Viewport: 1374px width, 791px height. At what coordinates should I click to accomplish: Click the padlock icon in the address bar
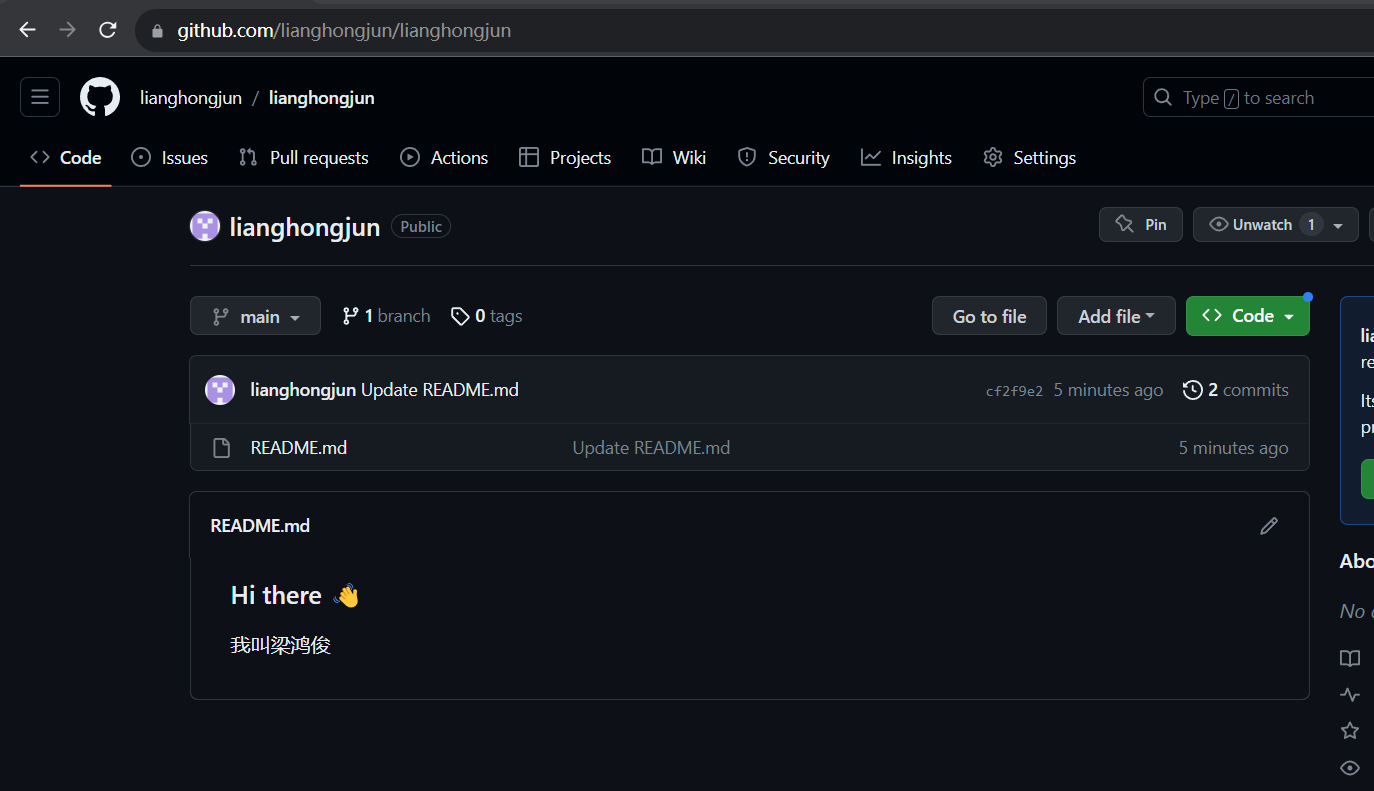(x=156, y=31)
